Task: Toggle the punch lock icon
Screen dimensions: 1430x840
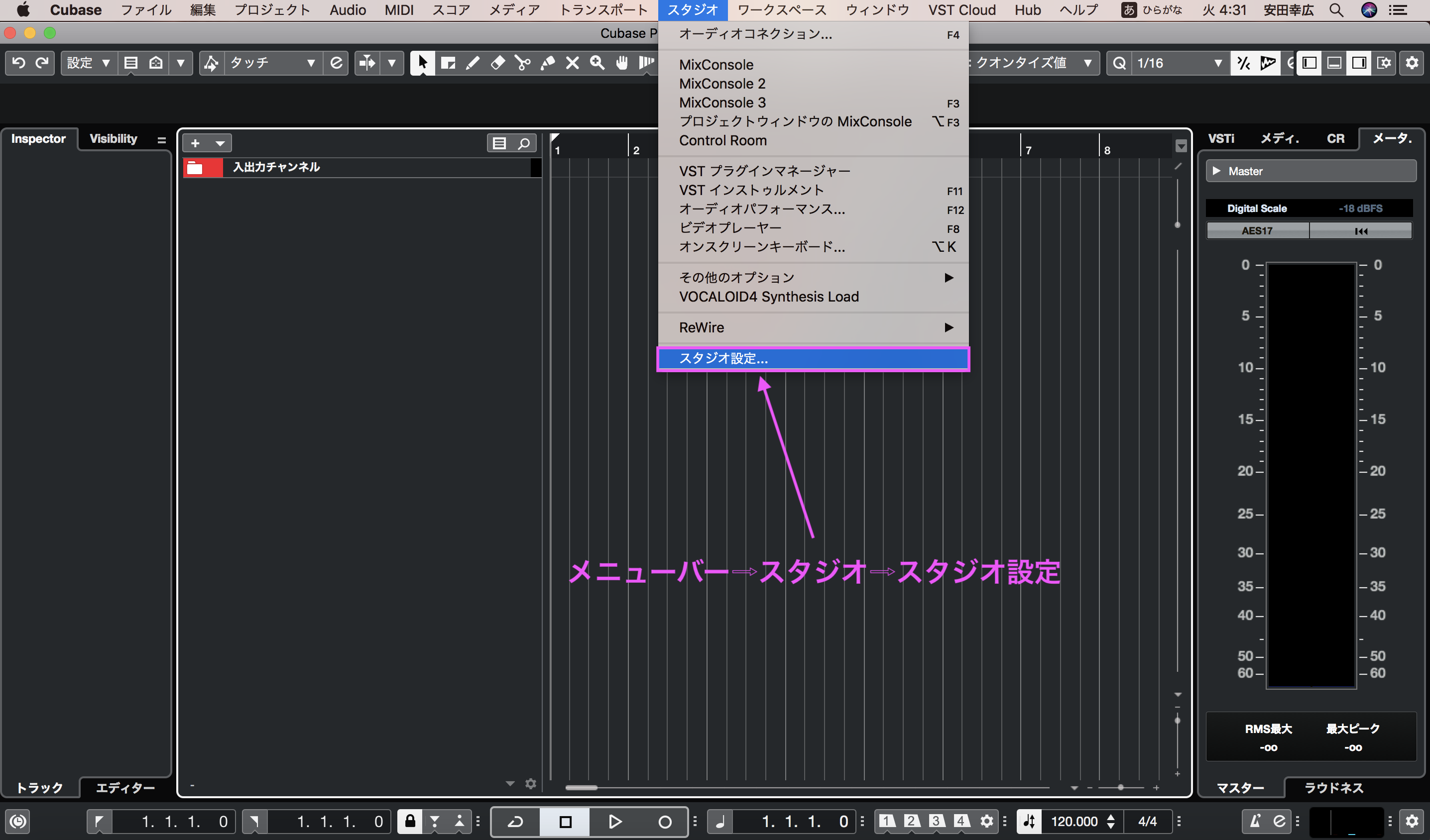Action: [410, 821]
